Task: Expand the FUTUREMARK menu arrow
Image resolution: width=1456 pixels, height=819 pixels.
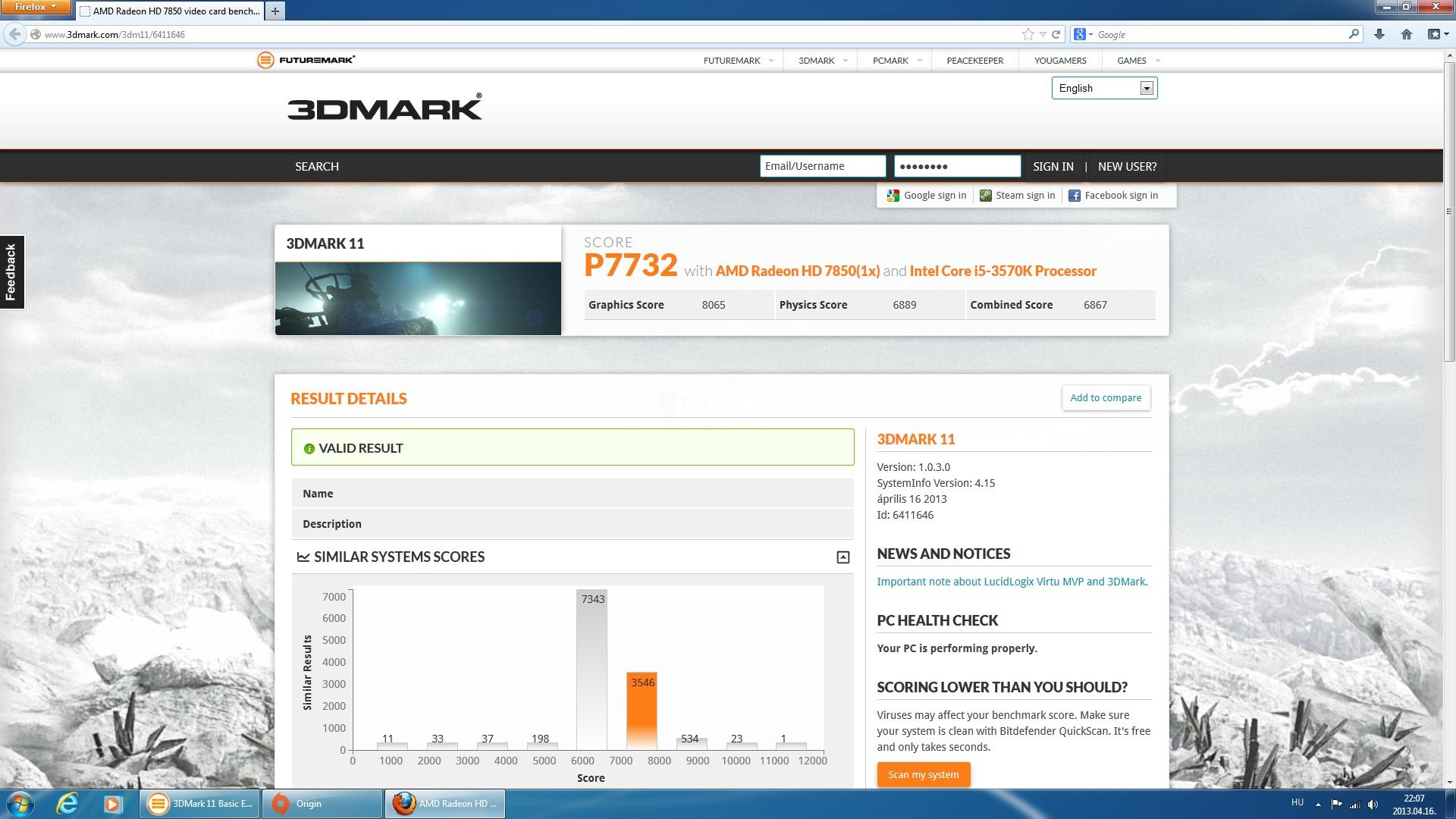Action: pos(771,61)
